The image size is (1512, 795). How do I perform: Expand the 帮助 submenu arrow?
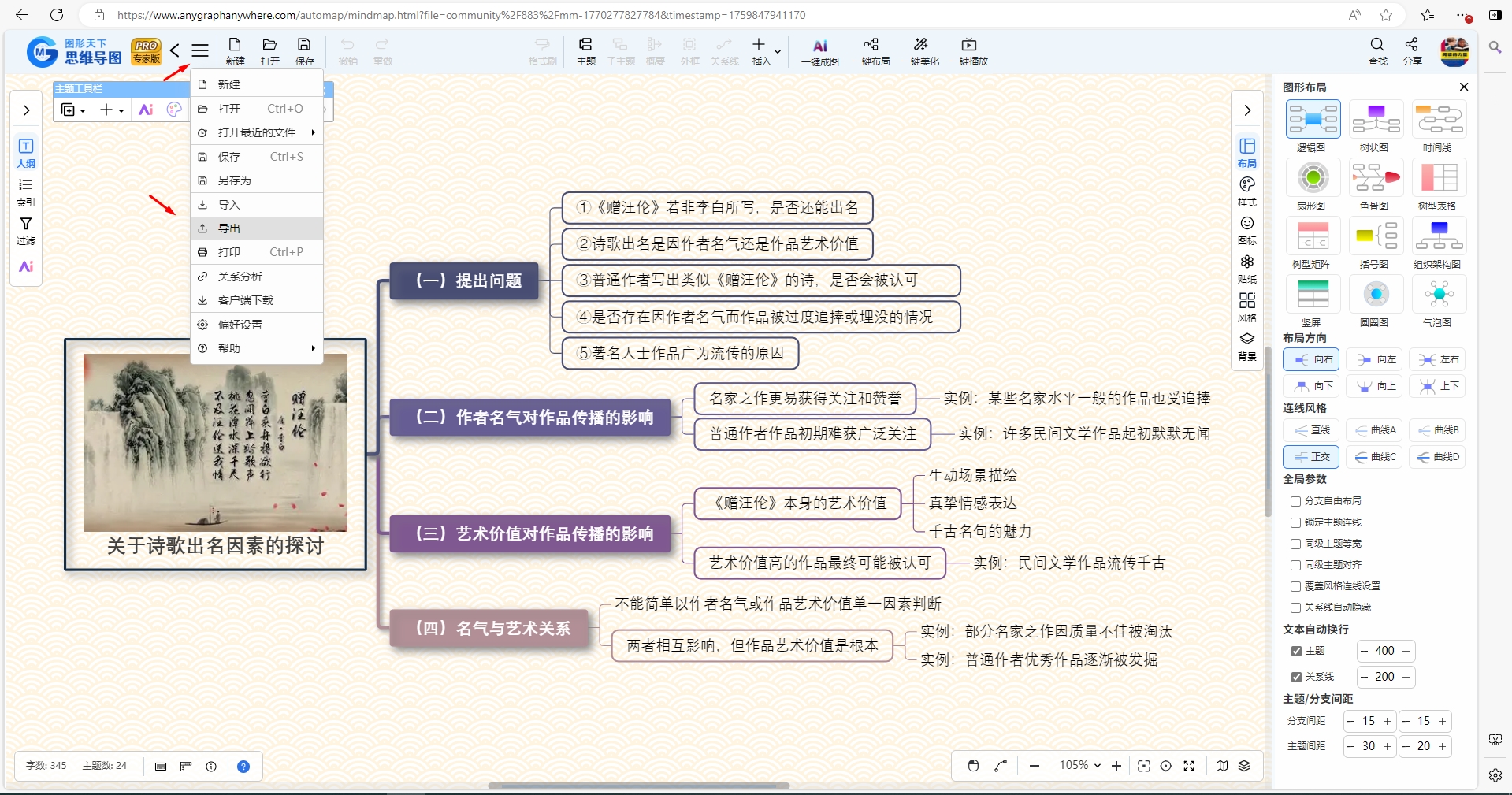click(x=314, y=348)
